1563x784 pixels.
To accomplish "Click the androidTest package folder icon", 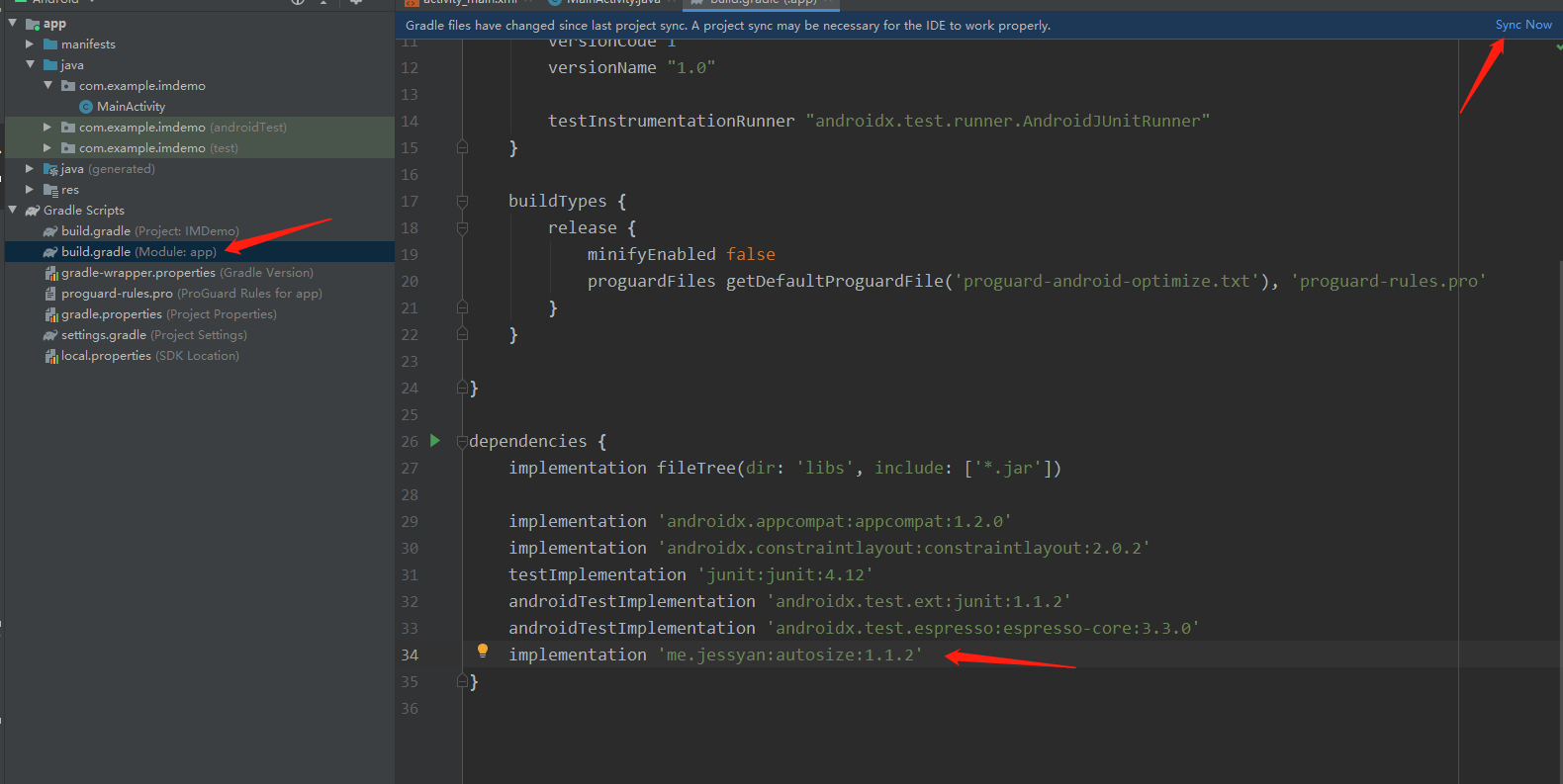I will 68,128.
